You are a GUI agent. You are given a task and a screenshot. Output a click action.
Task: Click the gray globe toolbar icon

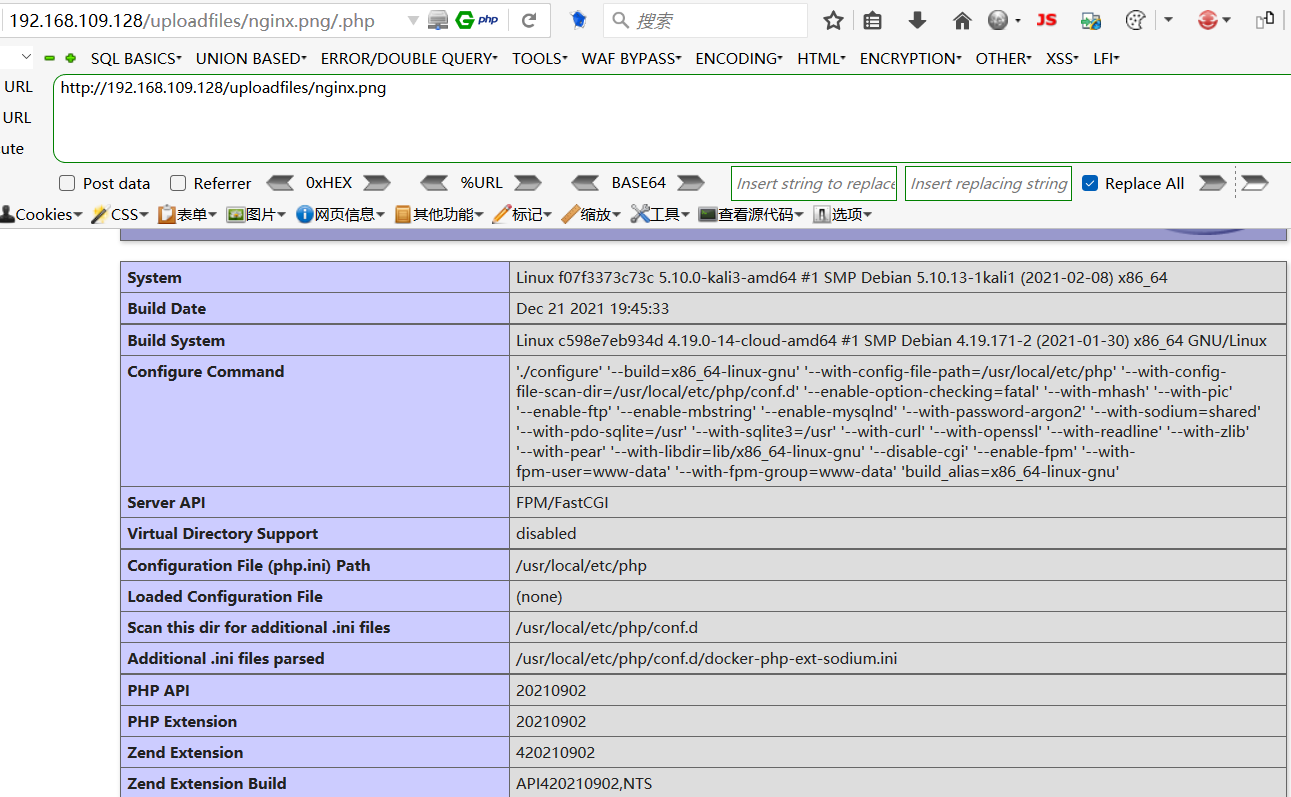[998, 20]
